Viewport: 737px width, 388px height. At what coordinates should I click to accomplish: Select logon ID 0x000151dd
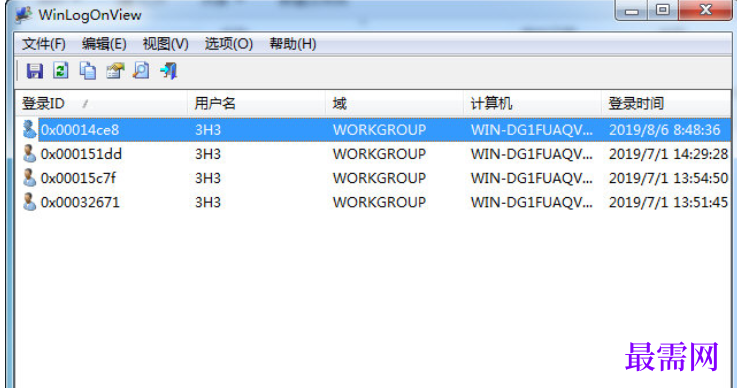(81, 154)
